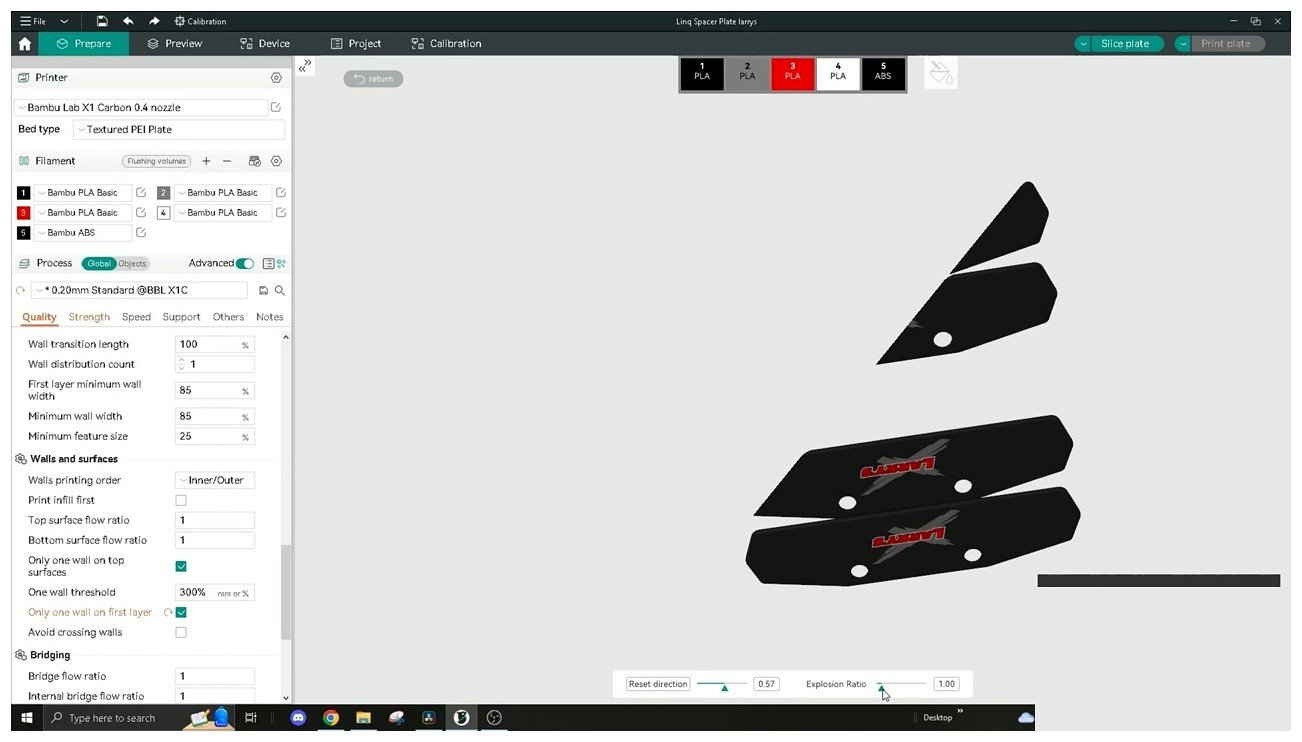Edit filament 2 Bambu PLA Basic preset
Screen dimensions: 1302x742
click(281, 193)
